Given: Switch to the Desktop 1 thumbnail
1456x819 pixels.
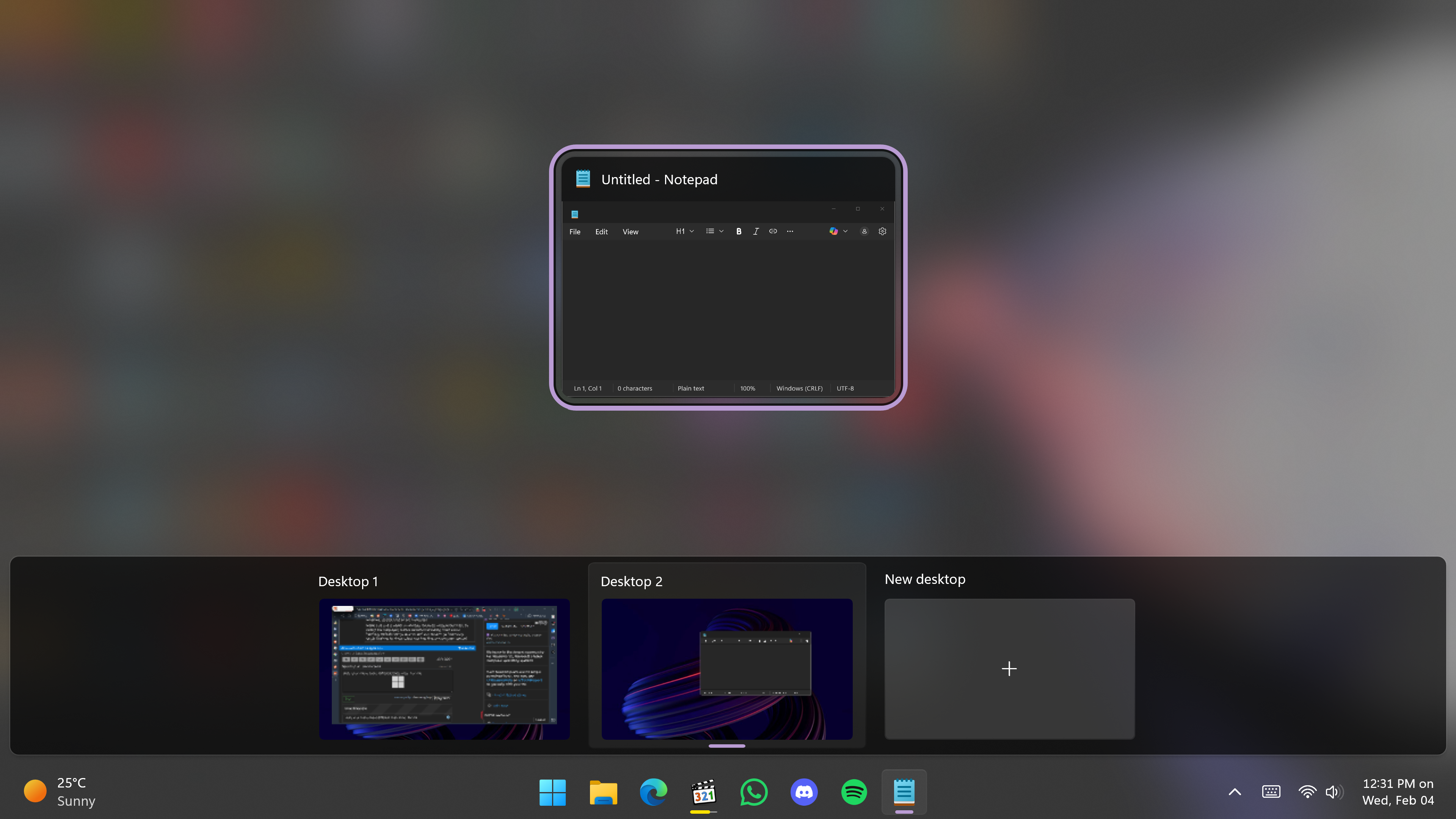Looking at the screenshot, I should click(x=444, y=668).
